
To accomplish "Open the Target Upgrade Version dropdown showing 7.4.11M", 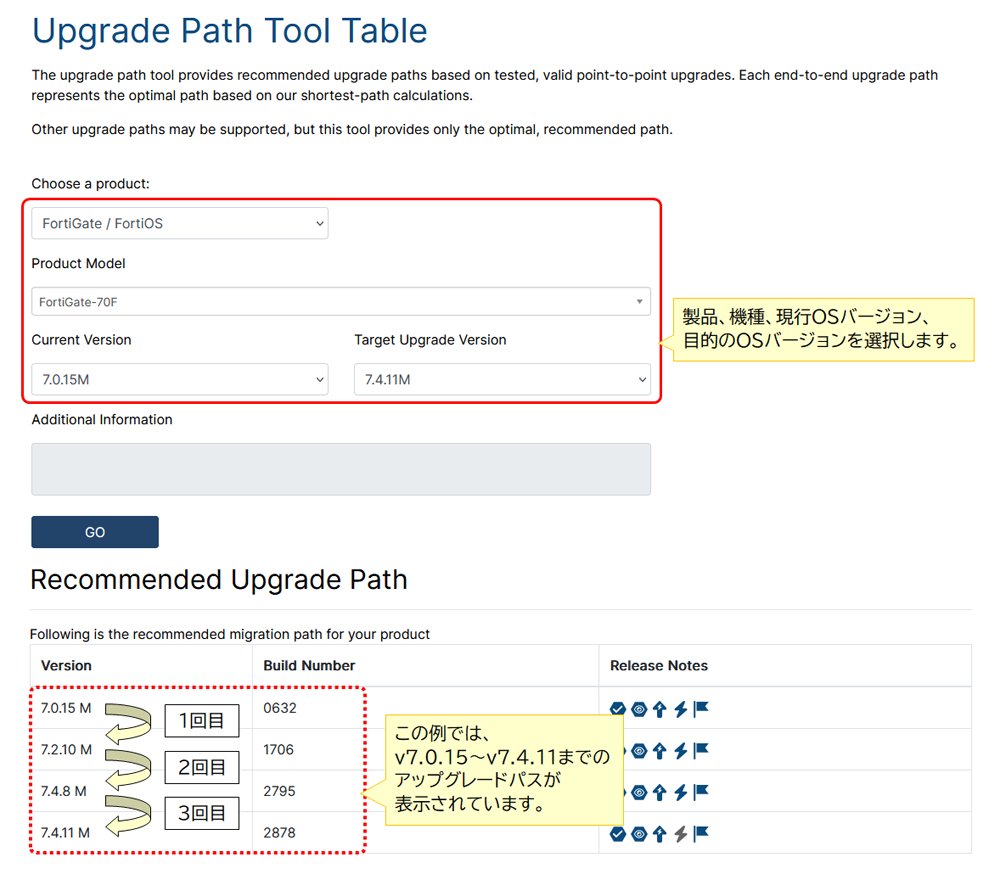I will 502,379.
